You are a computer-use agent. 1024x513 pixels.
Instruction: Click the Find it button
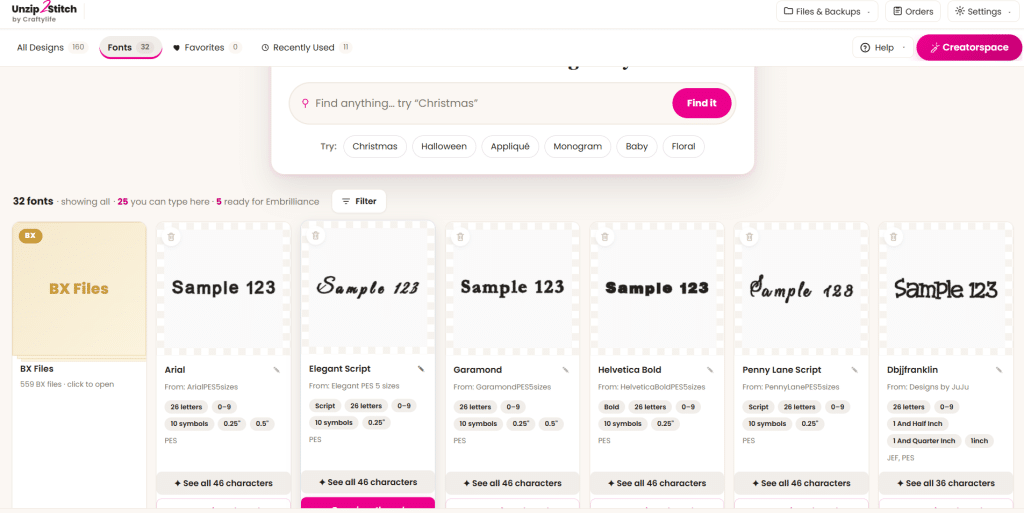point(701,103)
